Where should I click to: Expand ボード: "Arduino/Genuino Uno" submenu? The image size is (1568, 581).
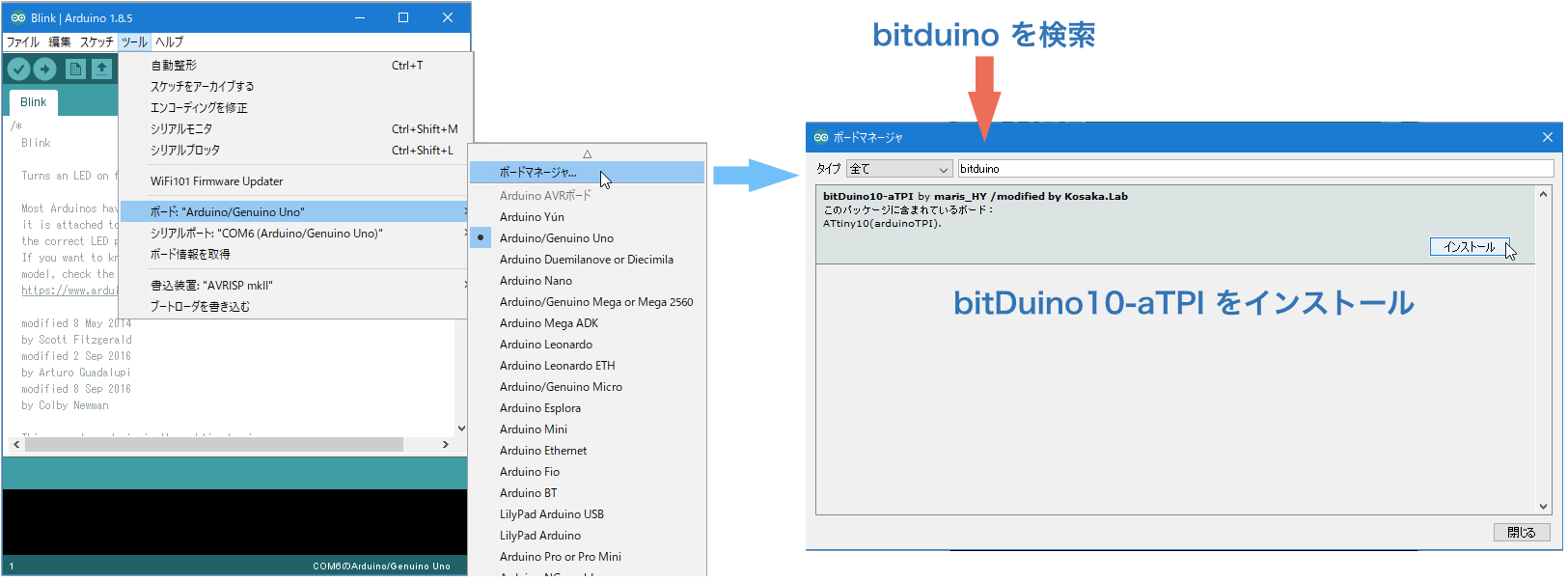(295, 212)
